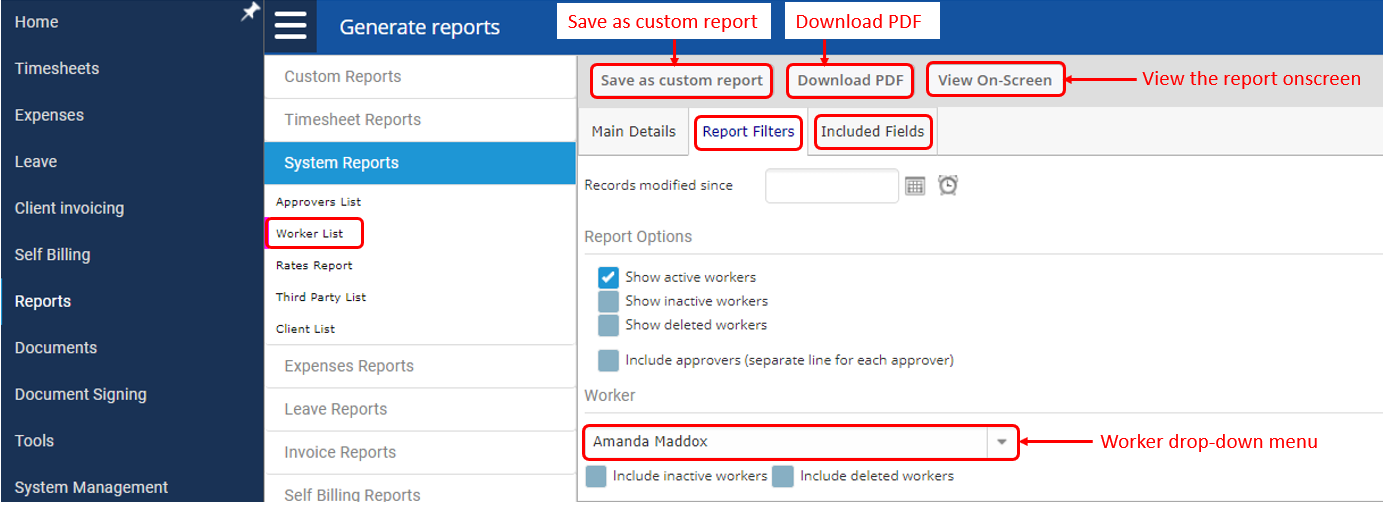Click the Records modified since field
1386x506 pixels.
click(832, 186)
